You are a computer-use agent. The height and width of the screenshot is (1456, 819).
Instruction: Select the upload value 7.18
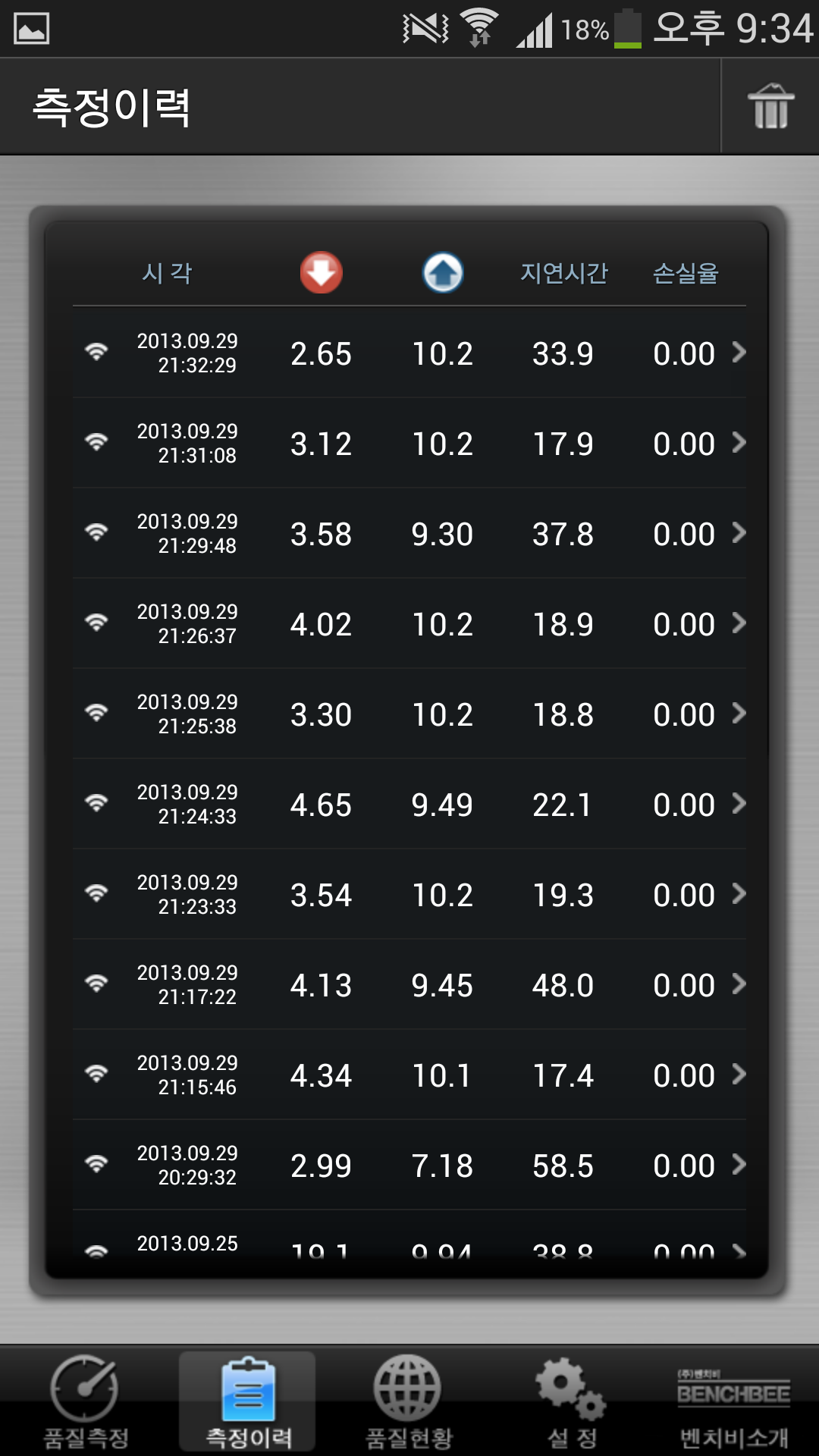pyautogui.click(x=442, y=1166)
